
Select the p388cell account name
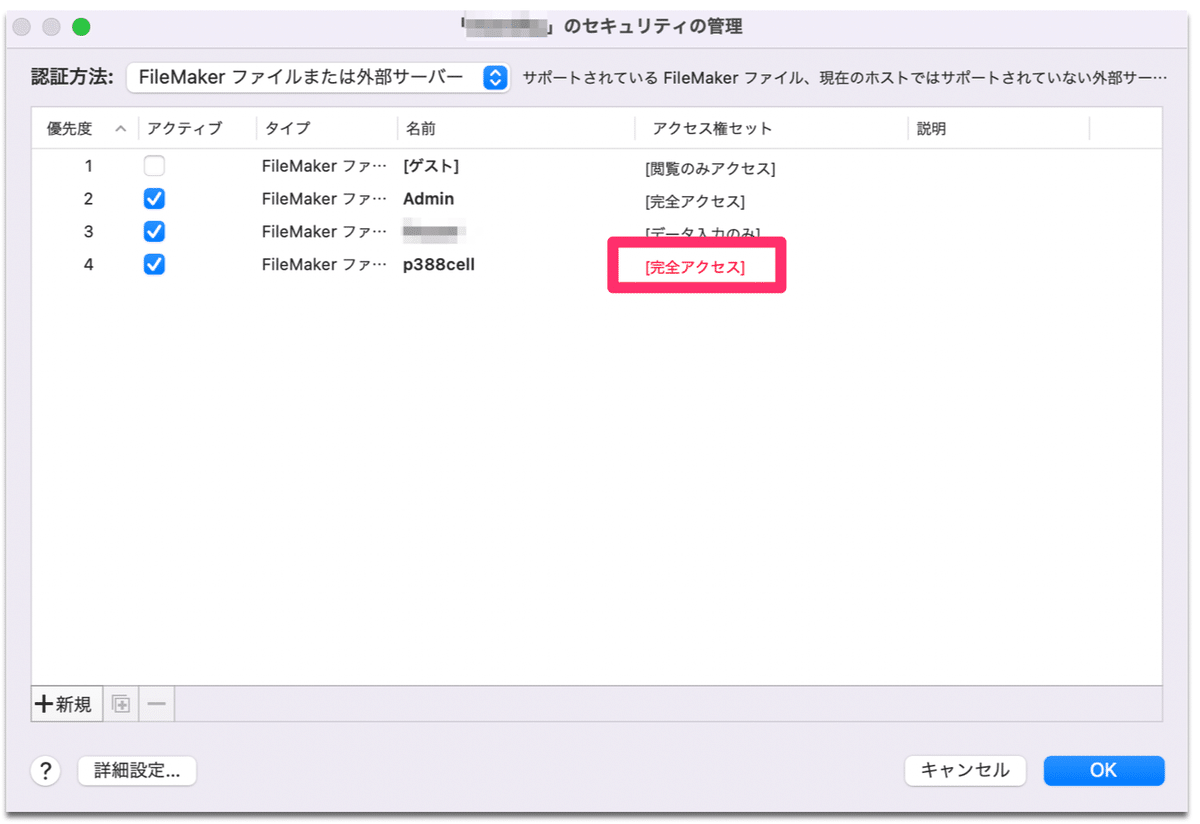(x=438, y=264)
